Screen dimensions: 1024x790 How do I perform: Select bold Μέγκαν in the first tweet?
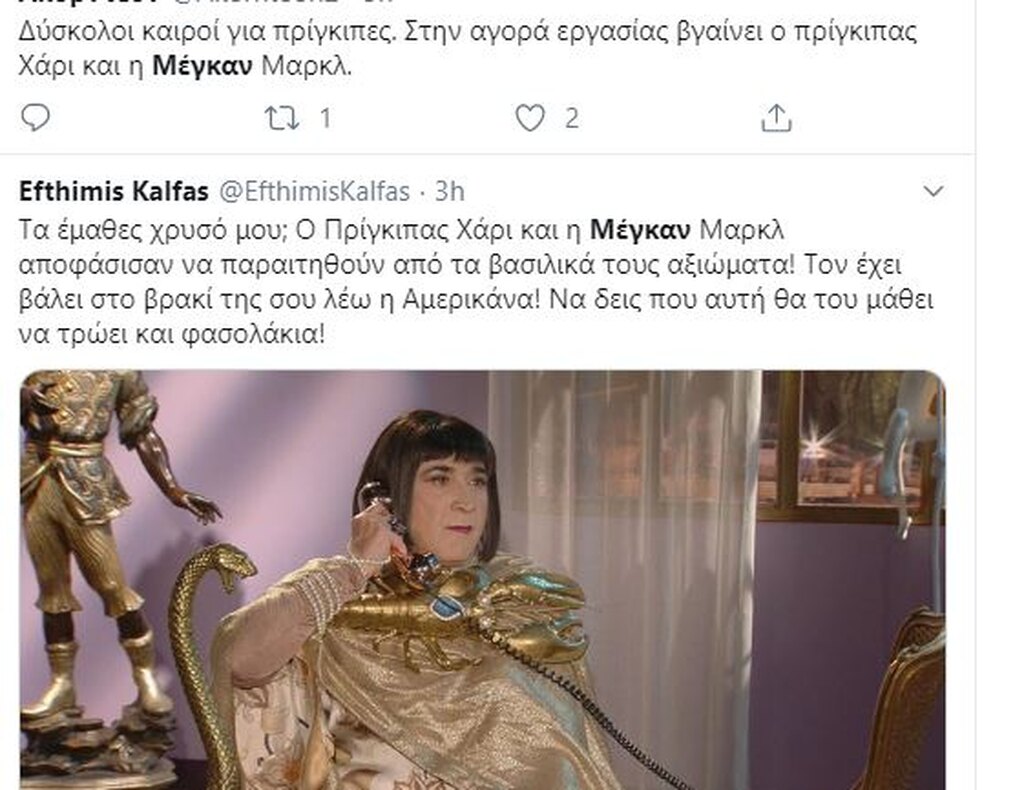click(x=202, y=67)
